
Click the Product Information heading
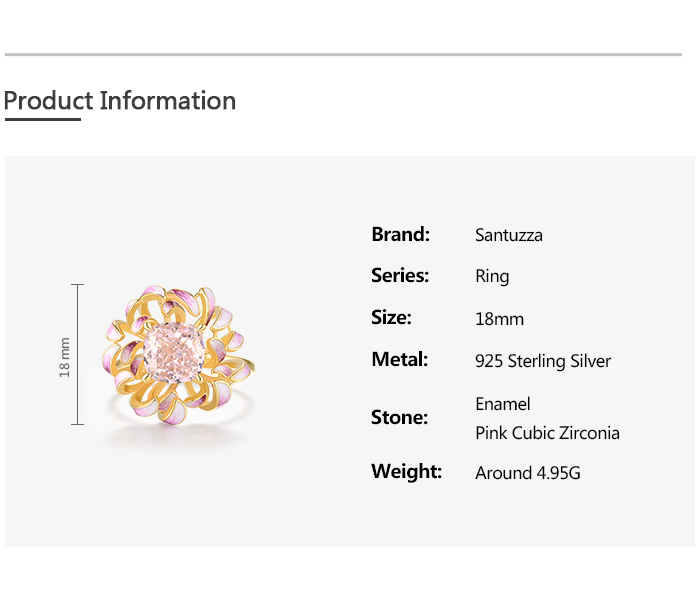click(x=120, y=101)
